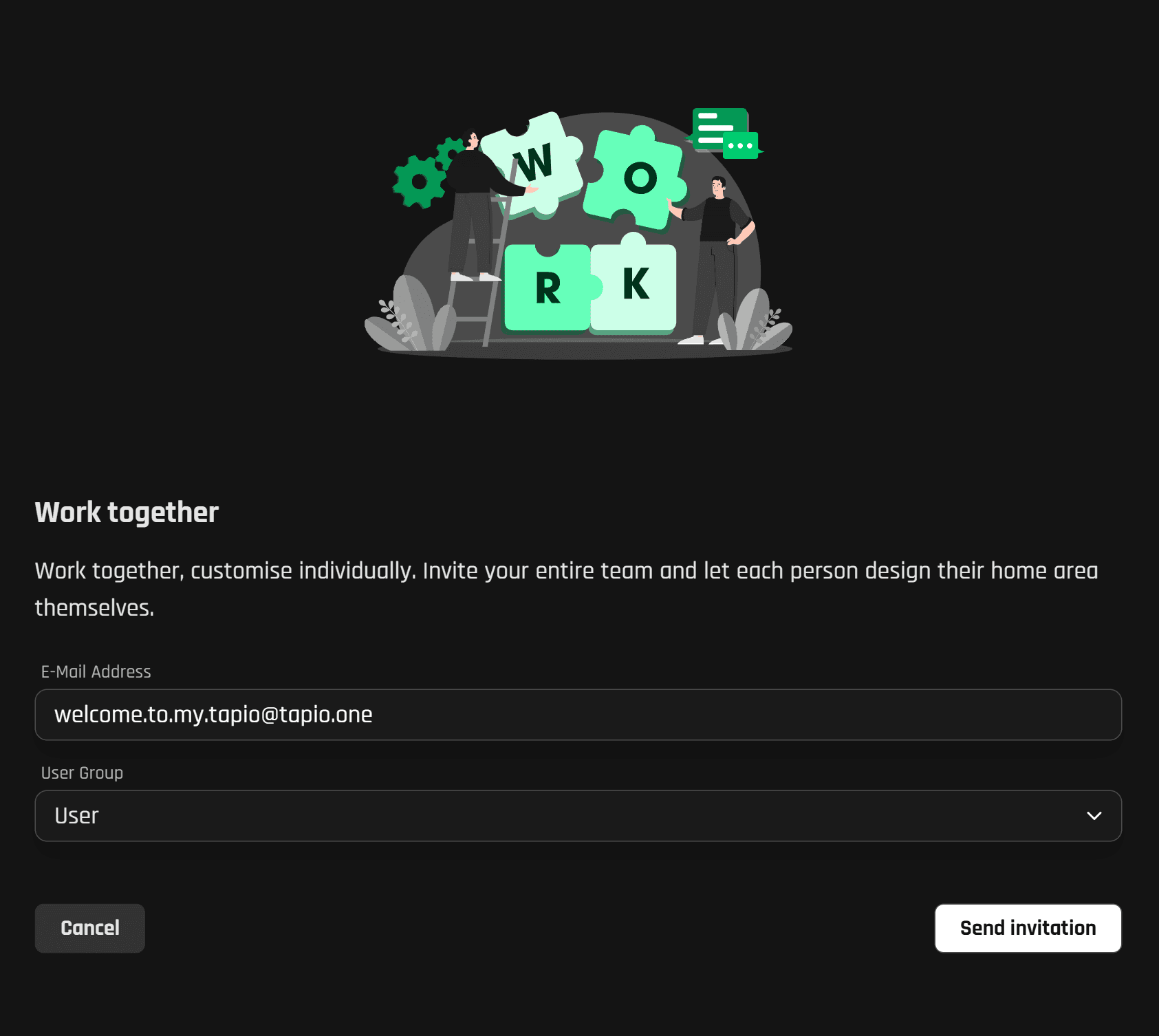The height and width of the screenshot is (1036, 1159).
Task: Select the User Group combo box
Action: click(x=578, y=816)
